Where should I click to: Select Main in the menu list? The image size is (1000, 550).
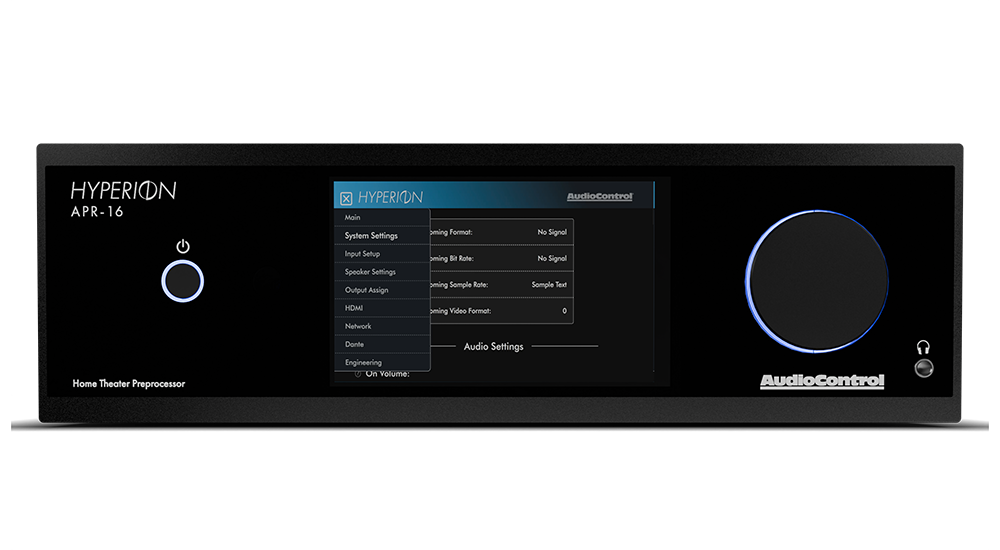[382, 218]
